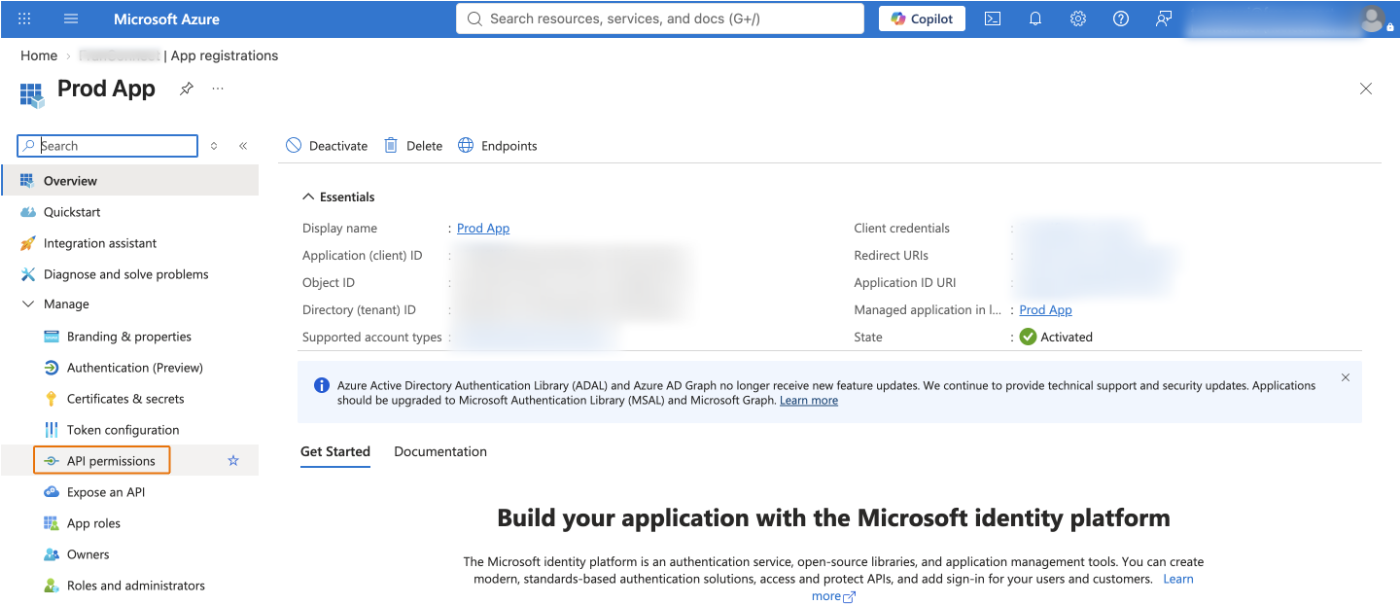Favorite API permissions with the star icon

click(x=233, y=461)
